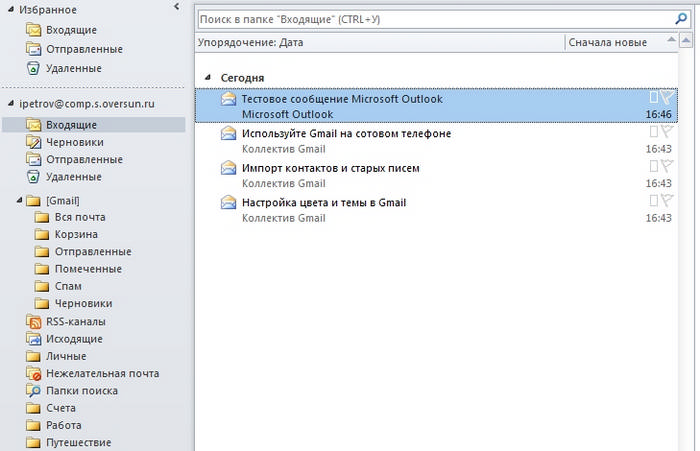Open message Используйте Gmail на сотовом телефоне
Viewport: 700px width, 451px height.
[x=436, y=141]
